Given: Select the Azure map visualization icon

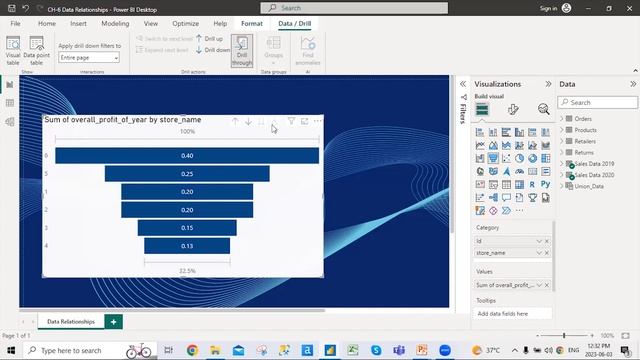Looking at the screenshot, I should tap(506, 171).
